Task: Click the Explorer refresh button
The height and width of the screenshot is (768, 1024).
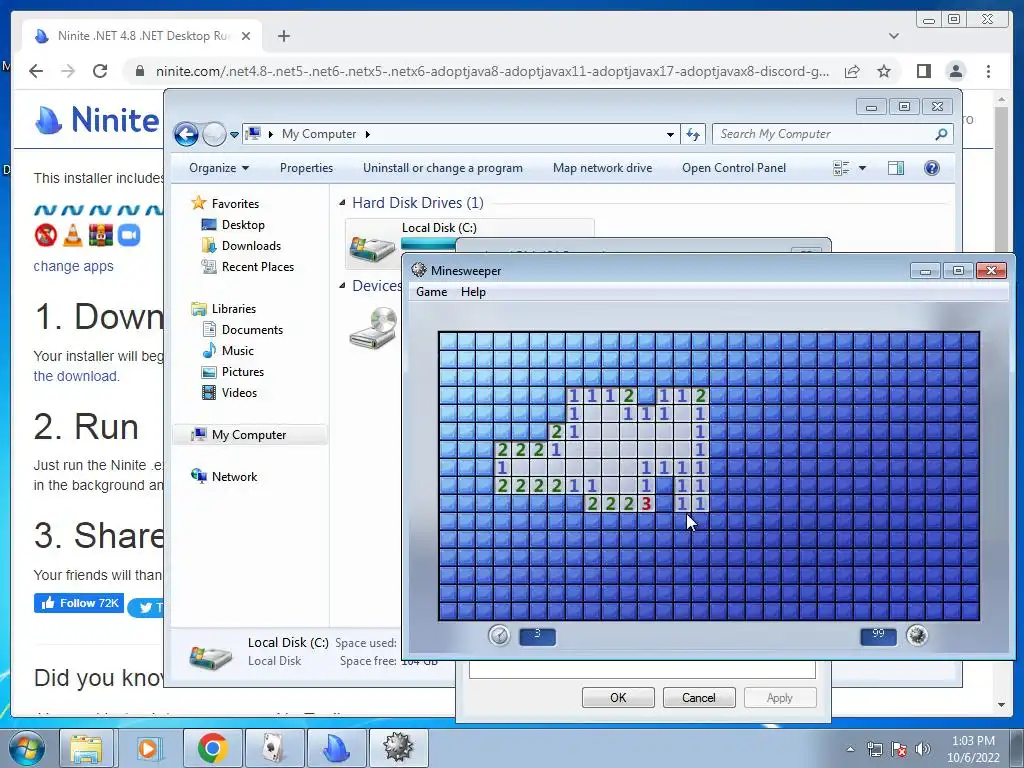Action: [x=692, y=135]
